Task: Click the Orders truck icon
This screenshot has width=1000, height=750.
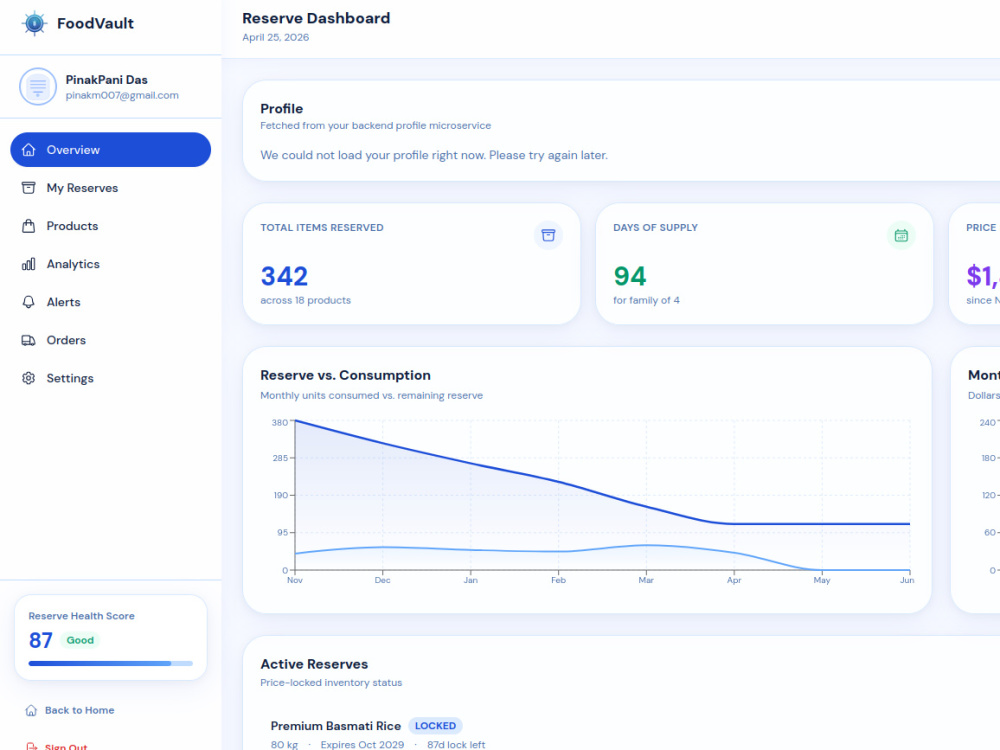Action: [29, 340]
